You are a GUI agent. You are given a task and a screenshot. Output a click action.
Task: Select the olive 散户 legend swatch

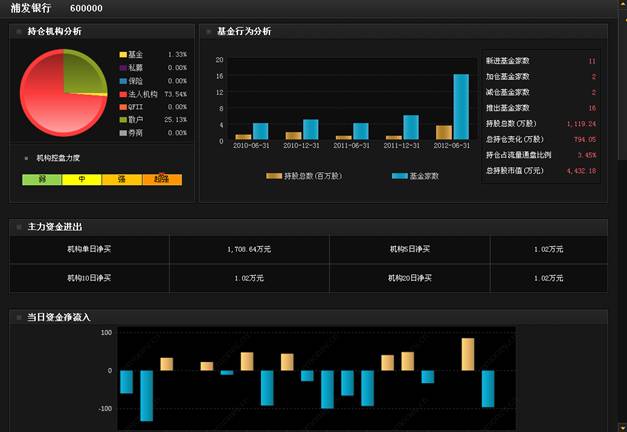pyautogui.click(x=123, y=120)
